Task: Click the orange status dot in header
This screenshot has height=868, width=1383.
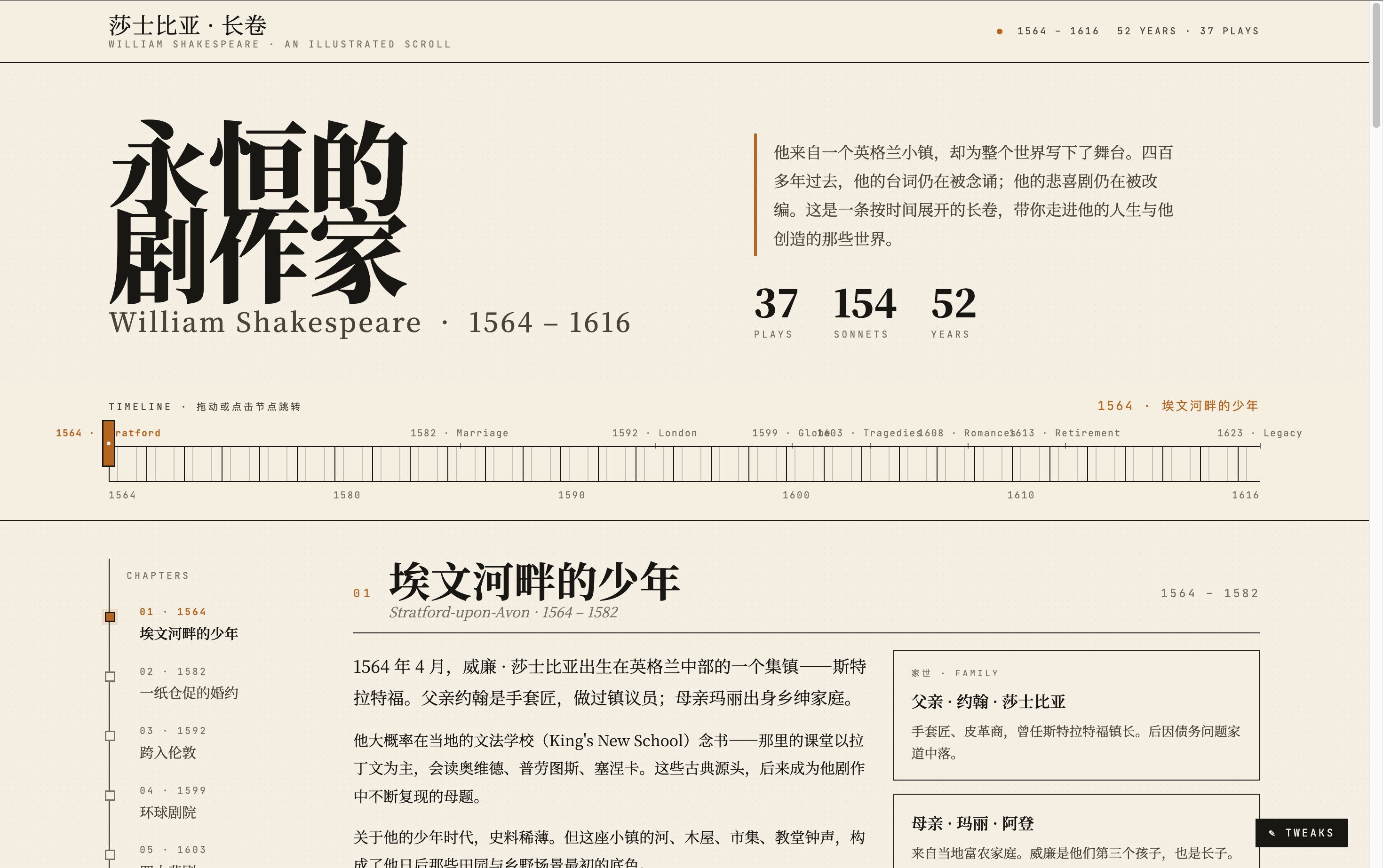Action: point(999,32)
